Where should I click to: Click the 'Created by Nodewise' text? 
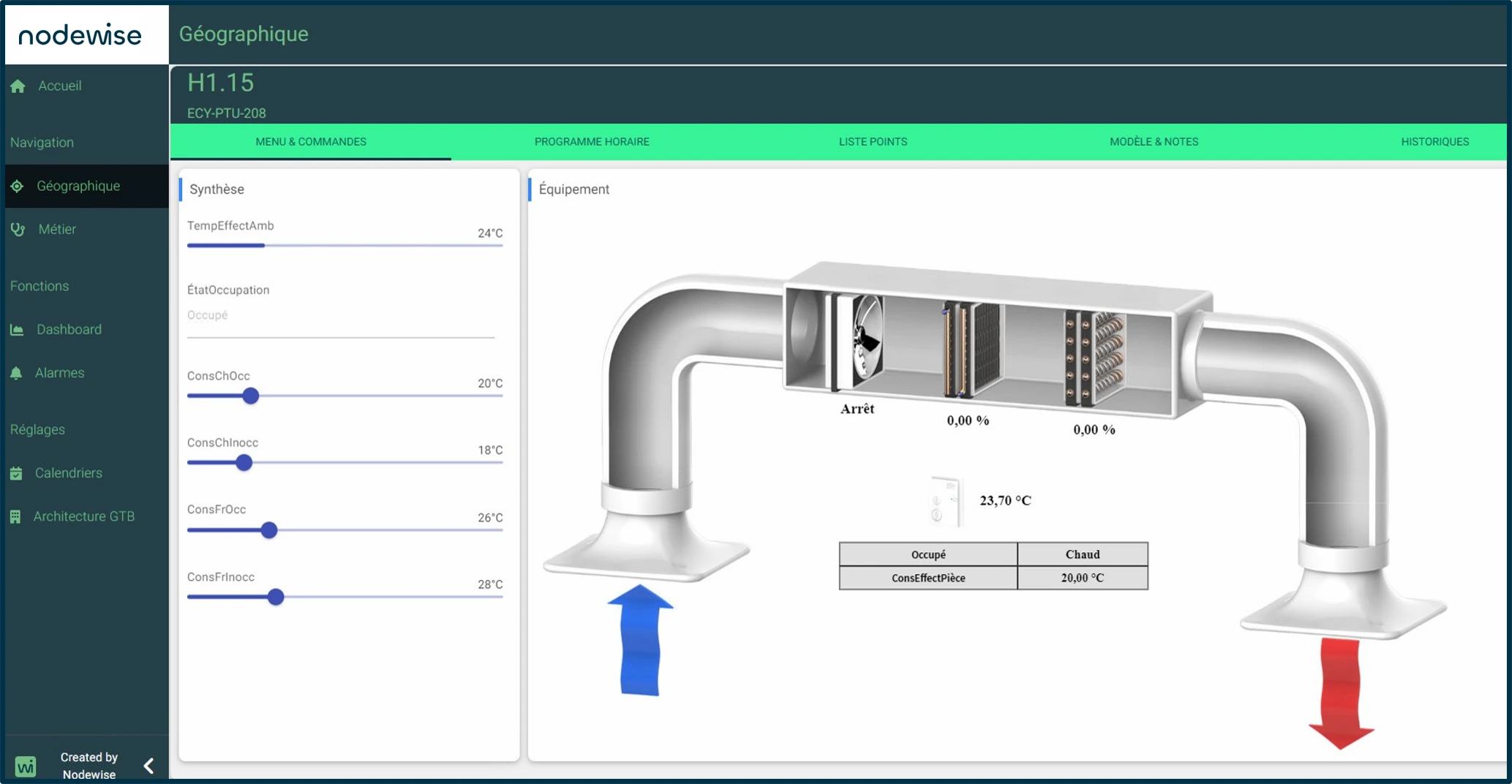(x=89, y=765)
